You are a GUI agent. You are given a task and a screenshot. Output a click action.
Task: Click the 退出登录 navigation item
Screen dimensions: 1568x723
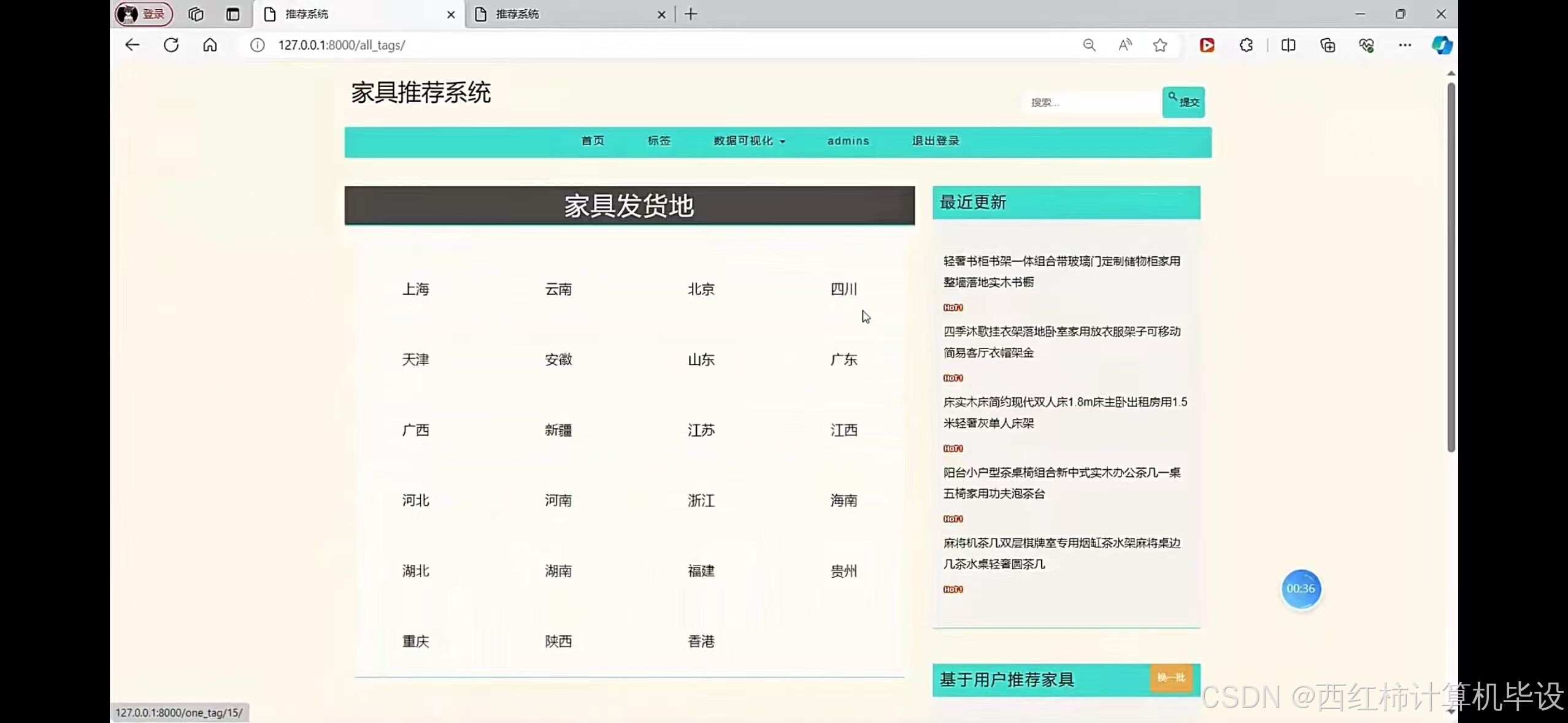(935, 141)
